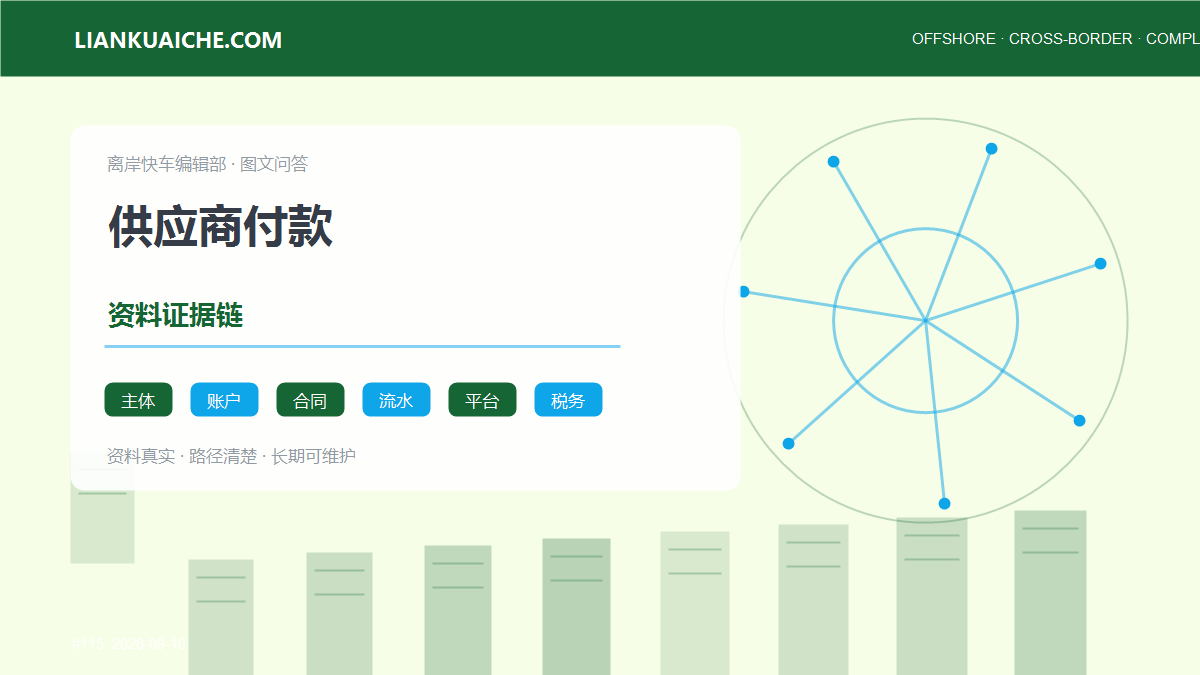Viewport: 1200px width, 675px height.
Task: Click the center hub of the radial chart
Action: (x=926, y=321)
